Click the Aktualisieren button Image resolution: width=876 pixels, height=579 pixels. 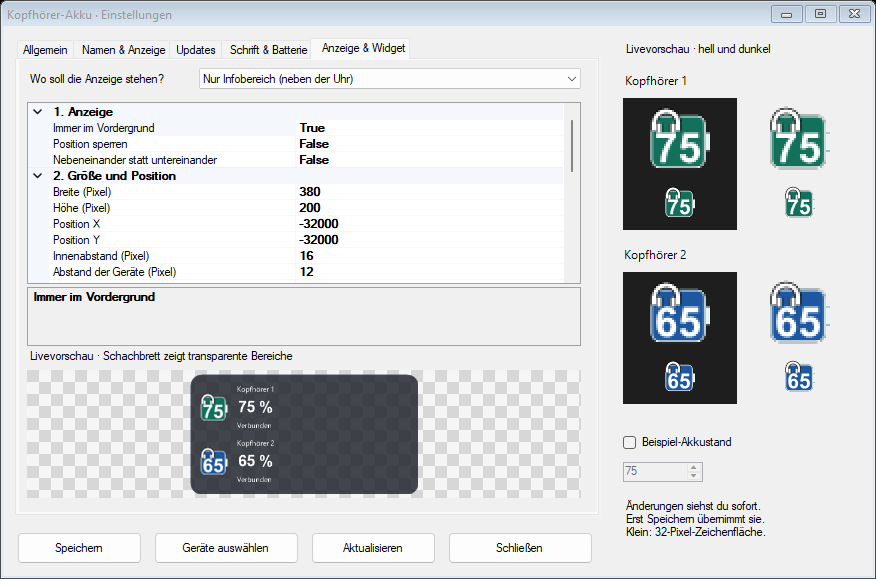(373, 548)
